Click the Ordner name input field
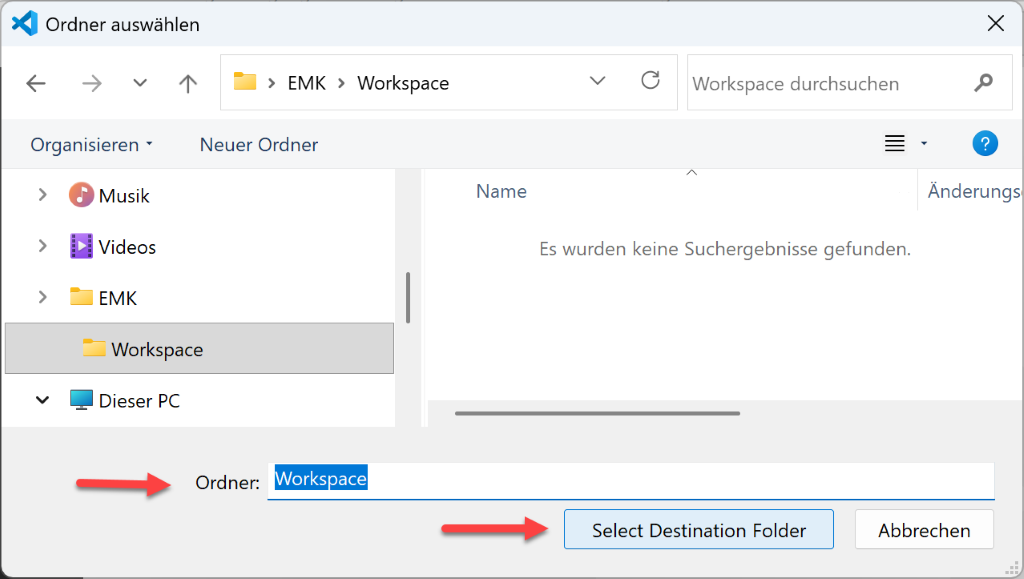Screen dimensions: 1024x579 630,480
